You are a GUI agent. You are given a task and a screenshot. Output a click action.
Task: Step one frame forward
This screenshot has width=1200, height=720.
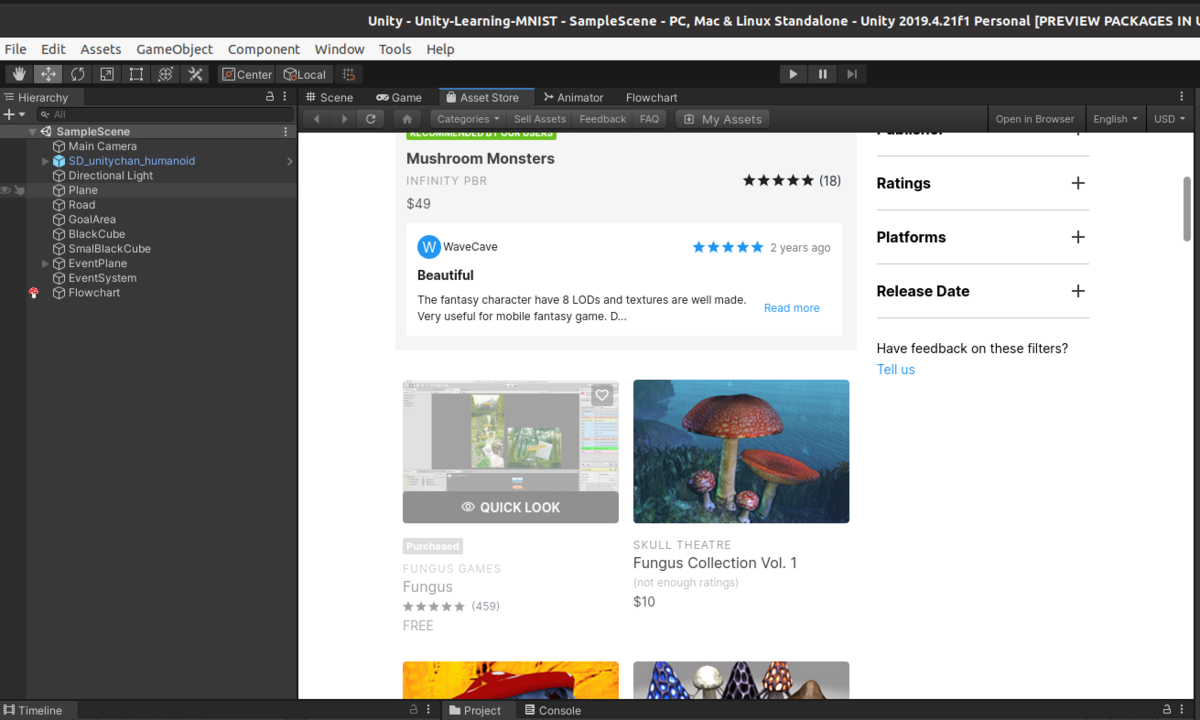tap(852, 74)
